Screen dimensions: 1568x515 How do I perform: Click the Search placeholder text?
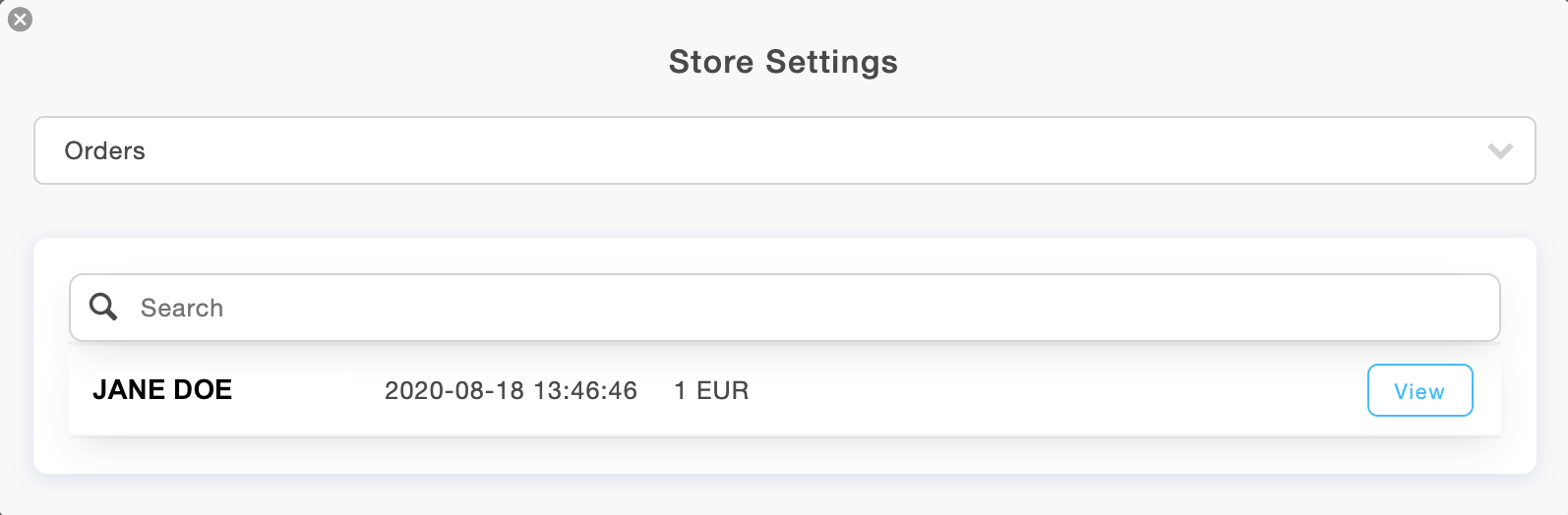182,308
